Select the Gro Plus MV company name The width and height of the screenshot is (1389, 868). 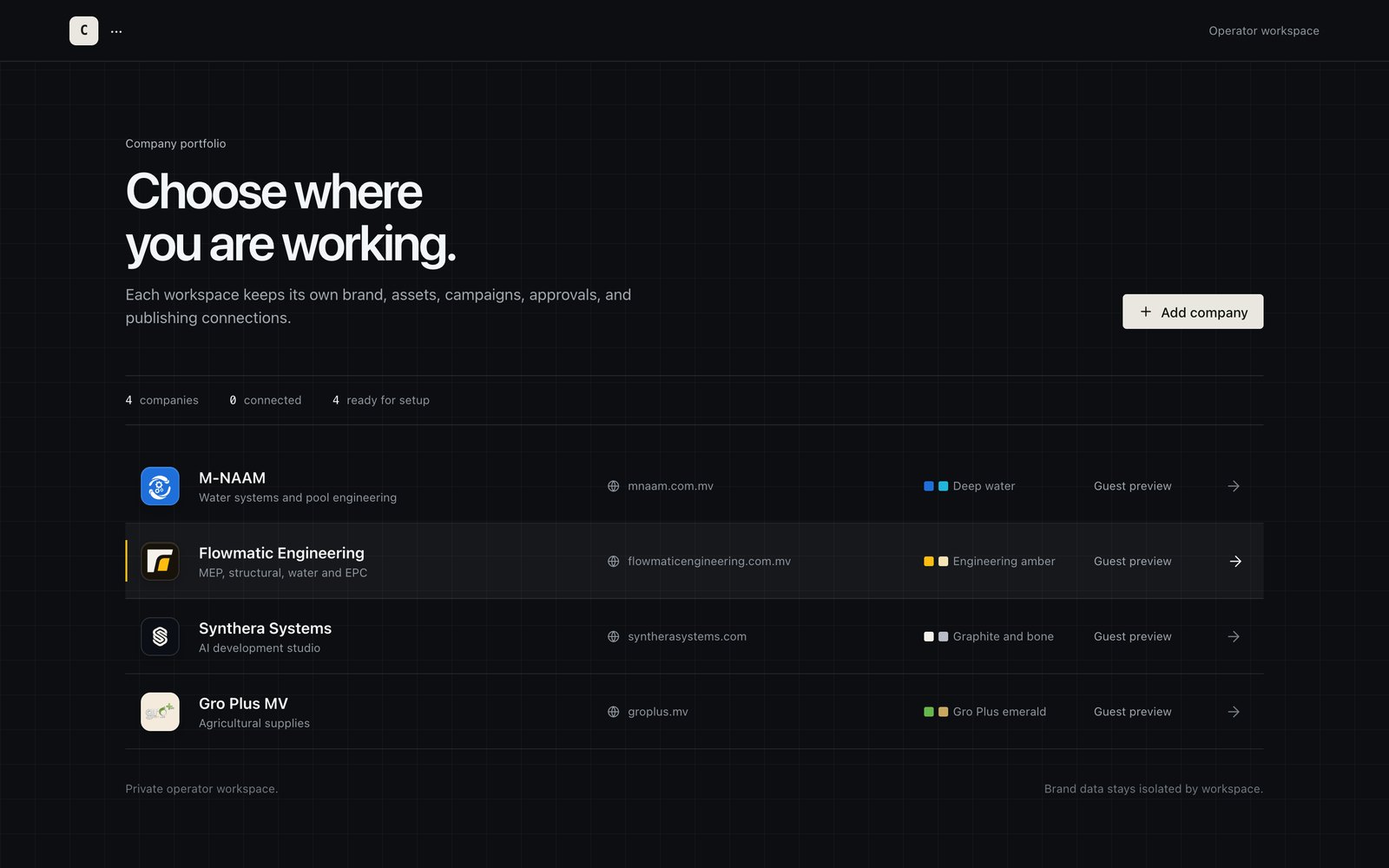tap(243, 703)
